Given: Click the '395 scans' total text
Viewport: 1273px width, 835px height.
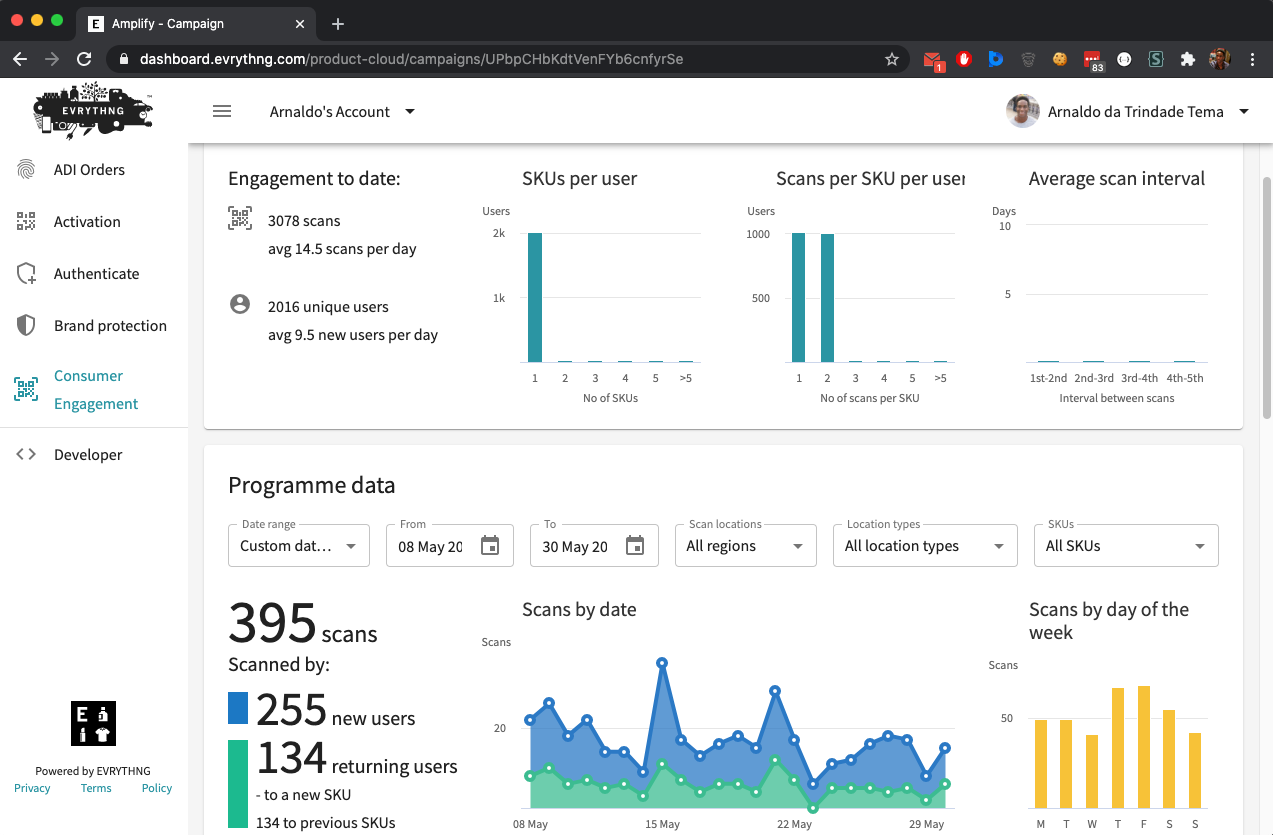Looking at the screenshot, I should (303, 624).
